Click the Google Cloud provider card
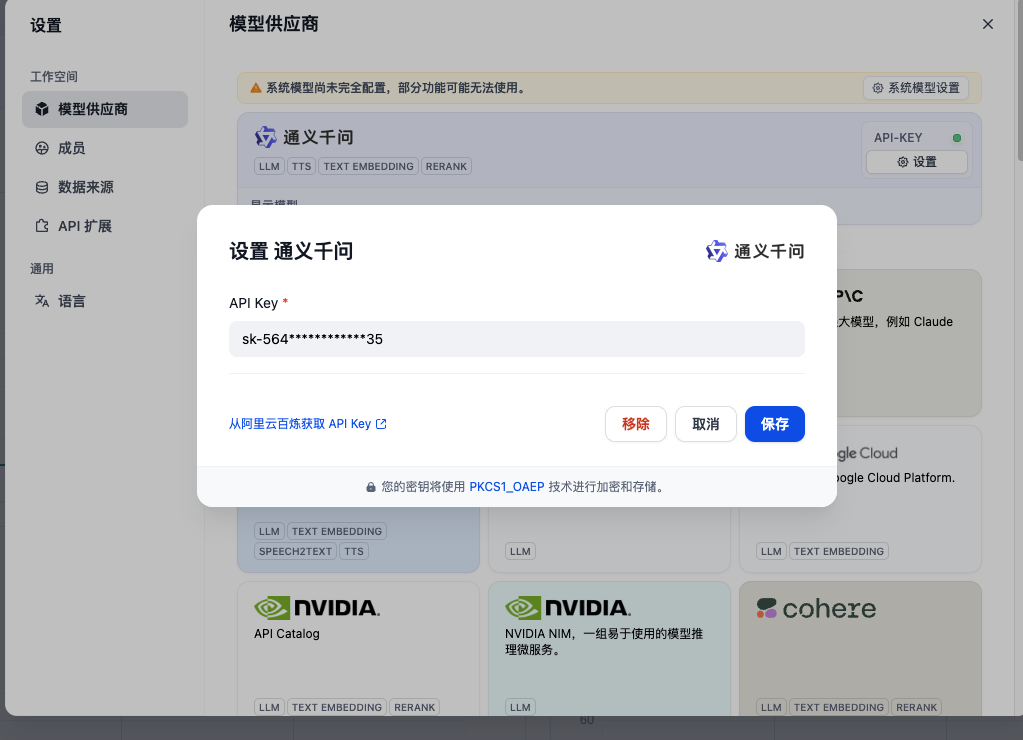 click(861, 499)
